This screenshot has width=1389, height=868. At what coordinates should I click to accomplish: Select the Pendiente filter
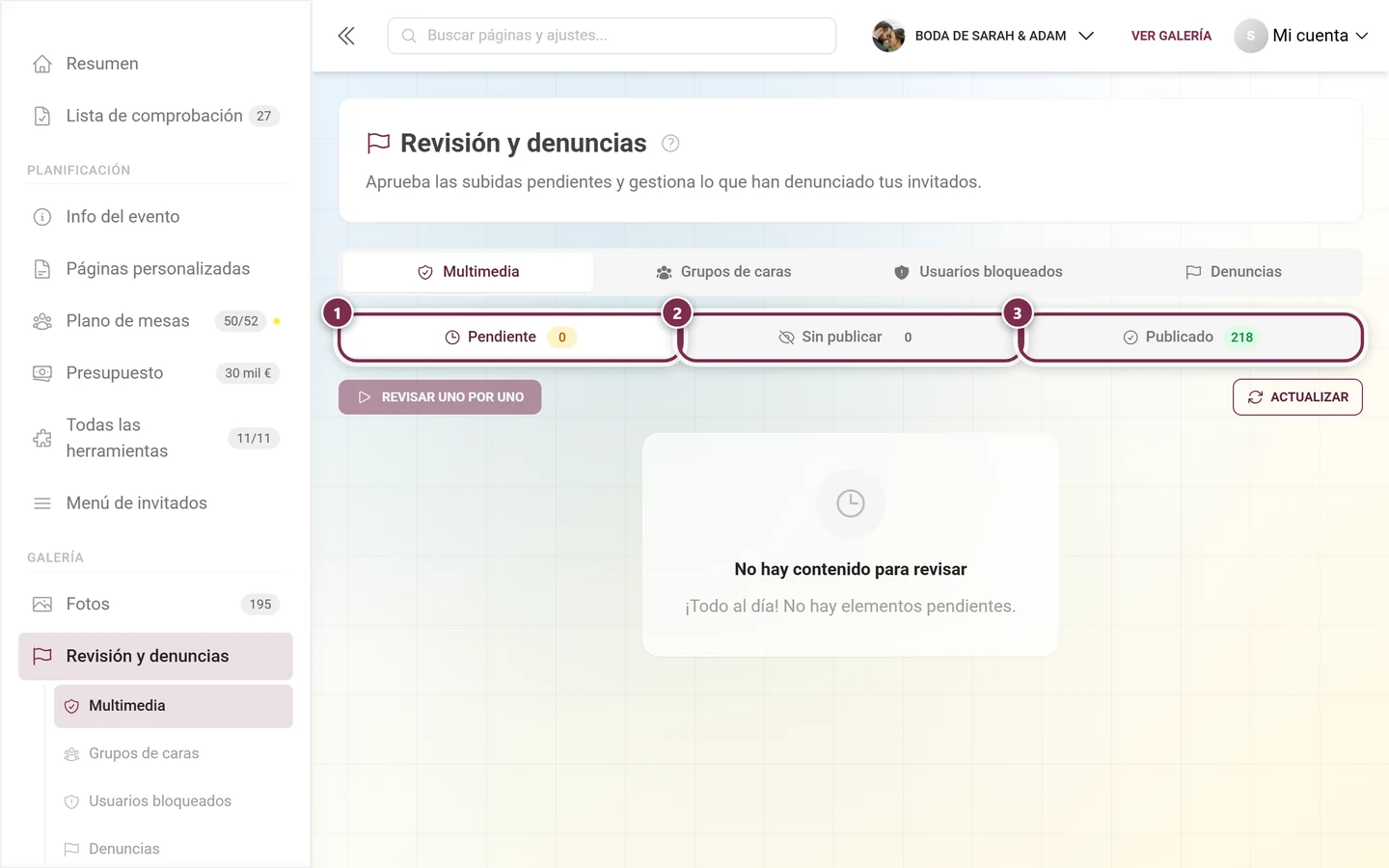509,338
